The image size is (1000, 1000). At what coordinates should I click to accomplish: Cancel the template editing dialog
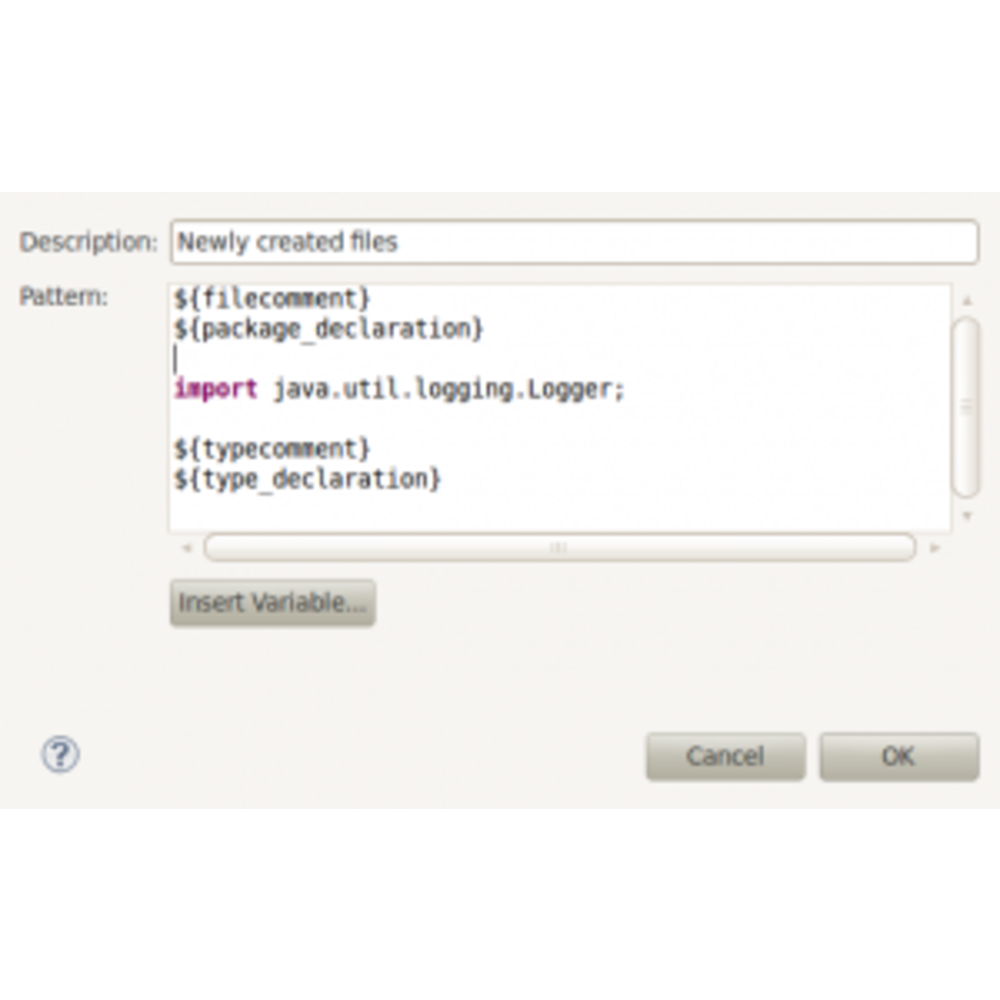[x=725, y=756]
